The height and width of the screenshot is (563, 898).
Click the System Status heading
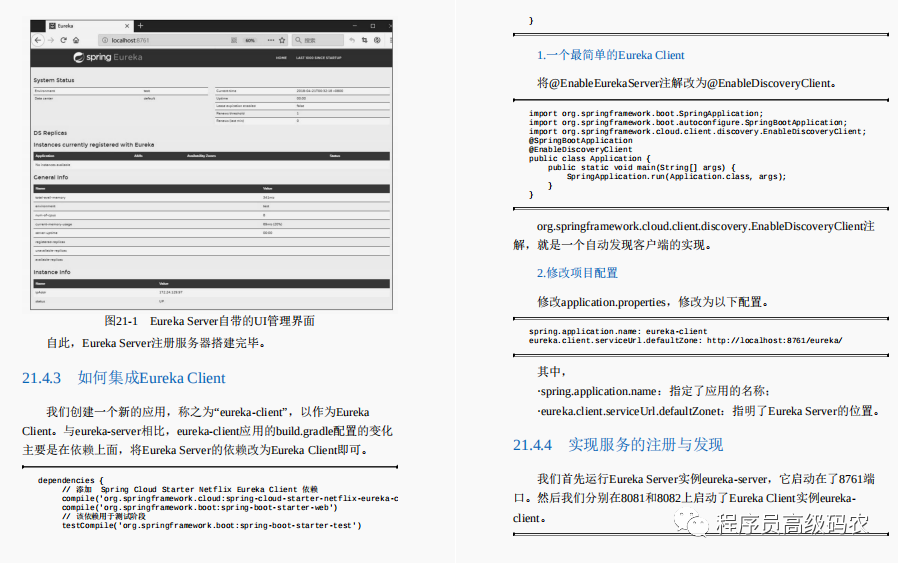(54, 80)
